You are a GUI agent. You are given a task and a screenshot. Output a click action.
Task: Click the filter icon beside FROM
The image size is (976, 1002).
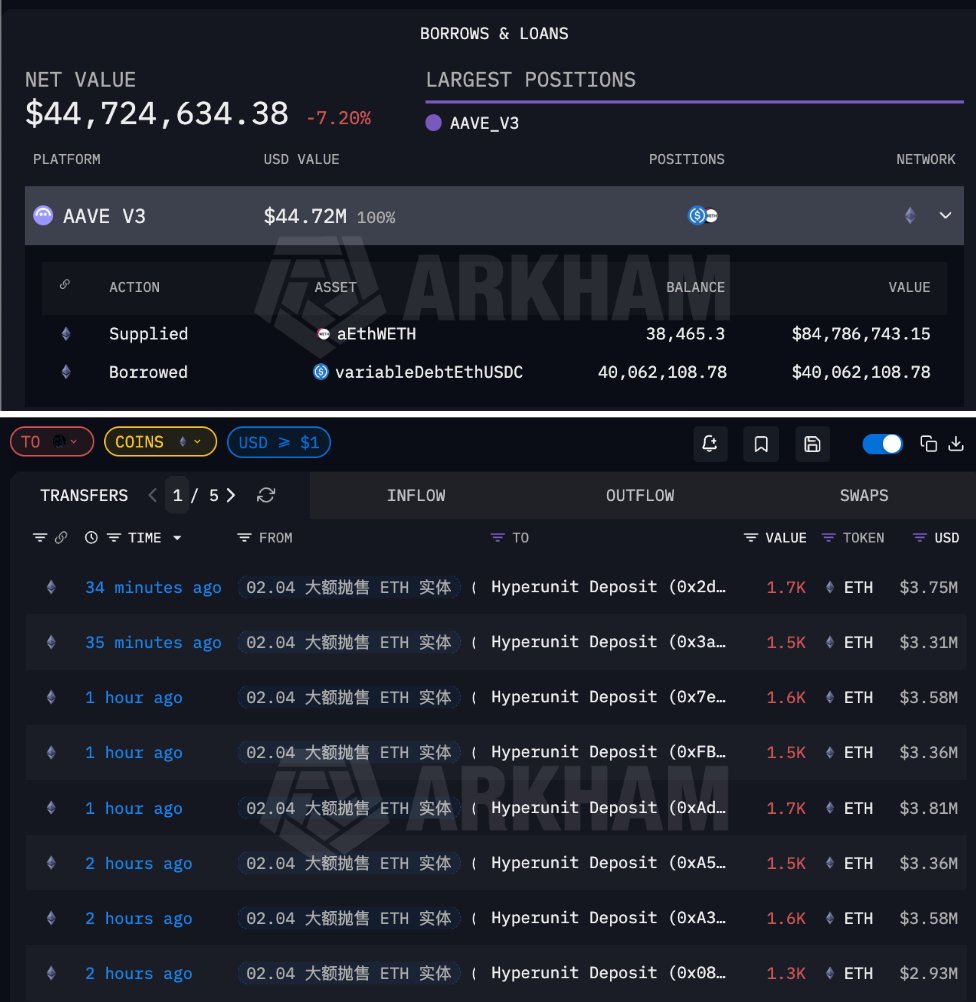pyautogui.click(x=244, y=538)
